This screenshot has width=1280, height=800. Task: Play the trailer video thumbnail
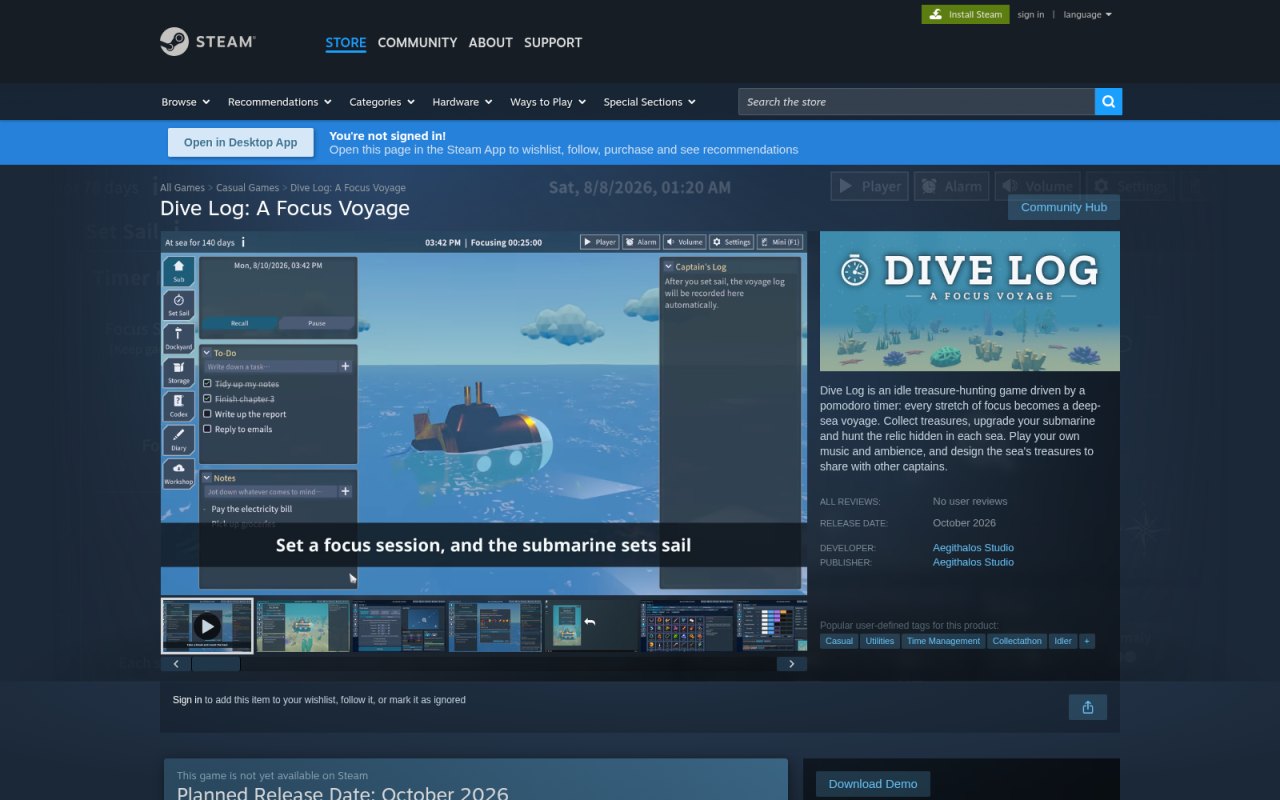pos(207,626)
